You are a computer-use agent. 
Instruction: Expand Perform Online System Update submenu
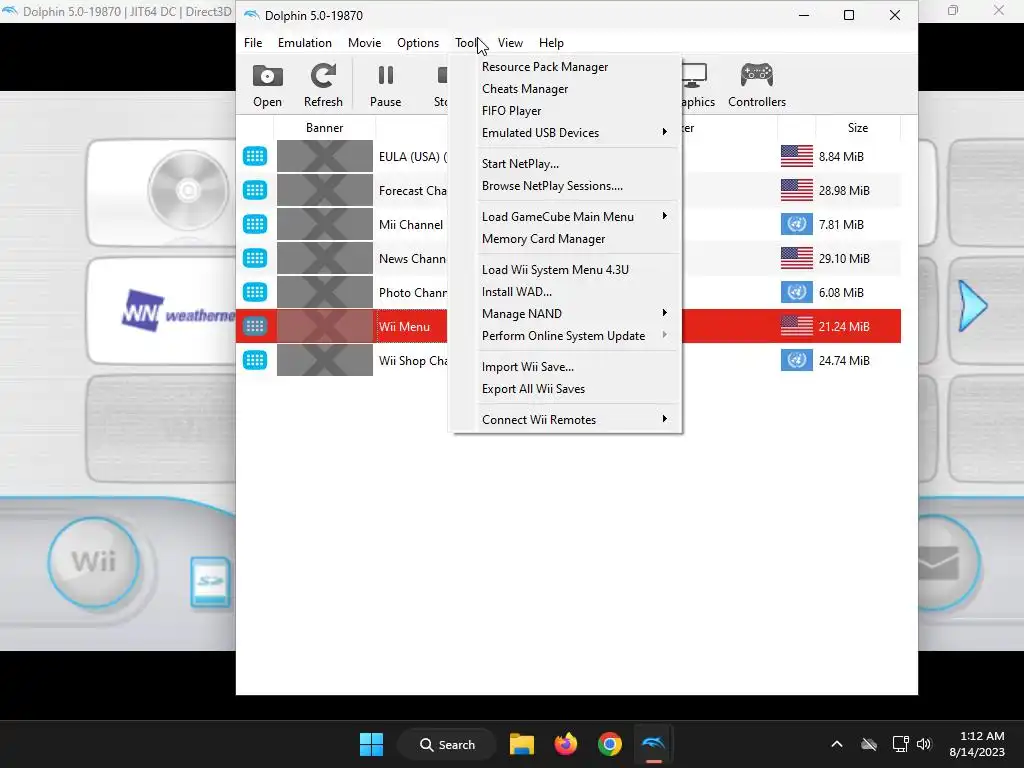[x=568, y=336]
